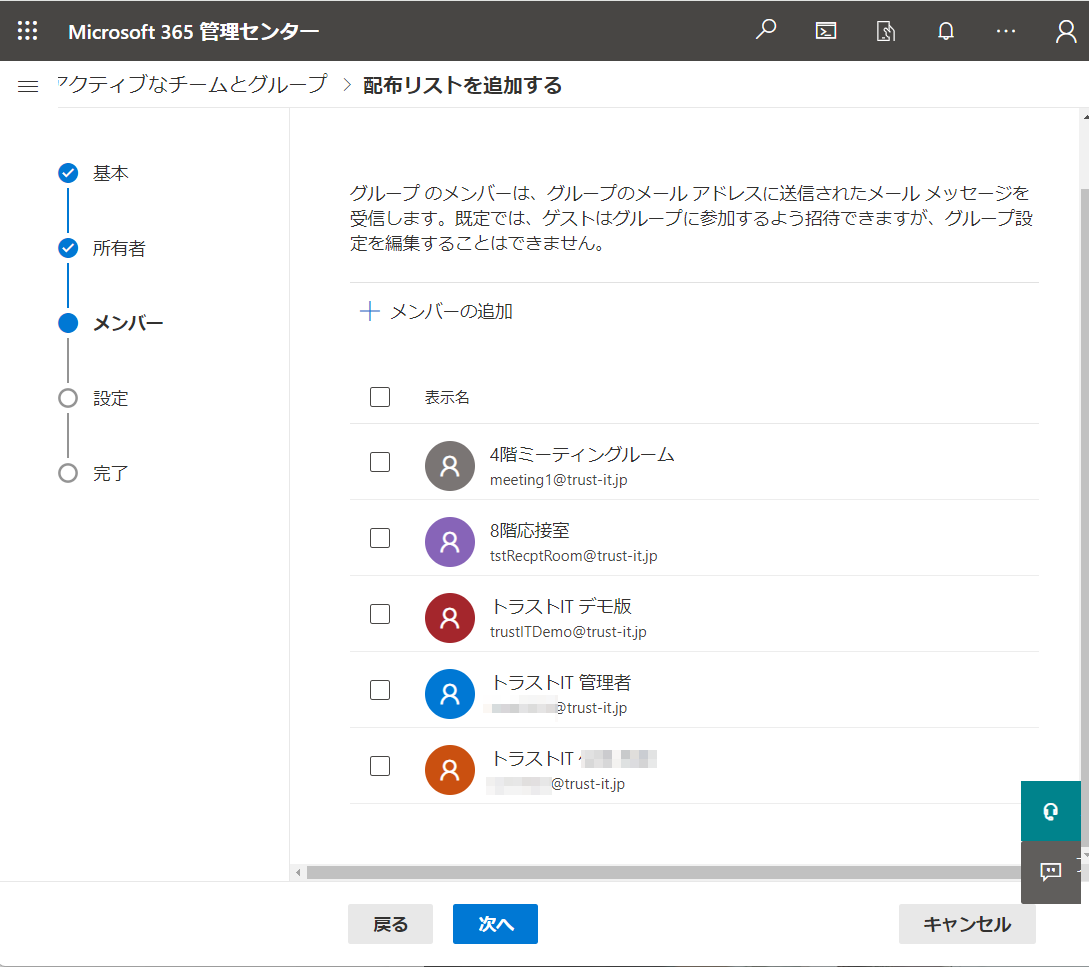This screenshot has height=967, width=1089.
Task: Click the horizontal scrollbar track
Action: [x=663, y=873]
